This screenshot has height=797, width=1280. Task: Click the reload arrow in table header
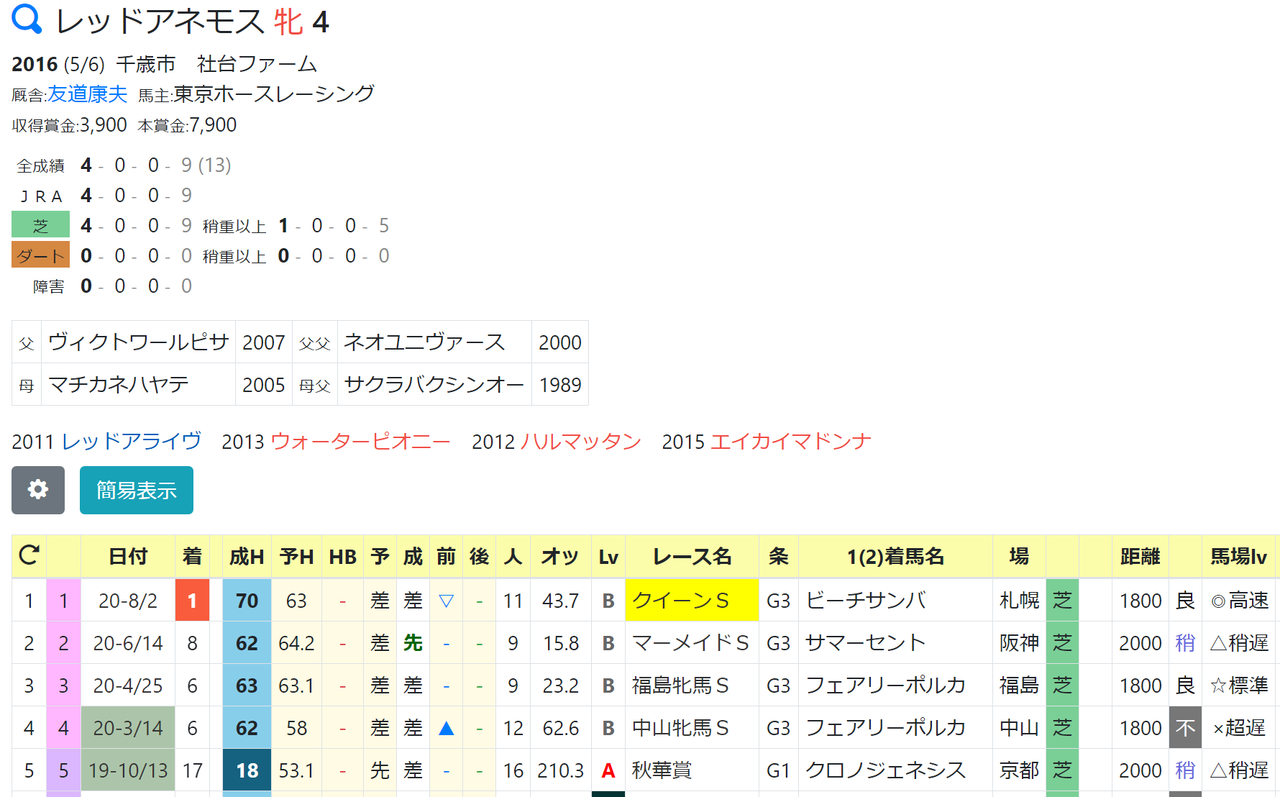[x=29, y=556]
